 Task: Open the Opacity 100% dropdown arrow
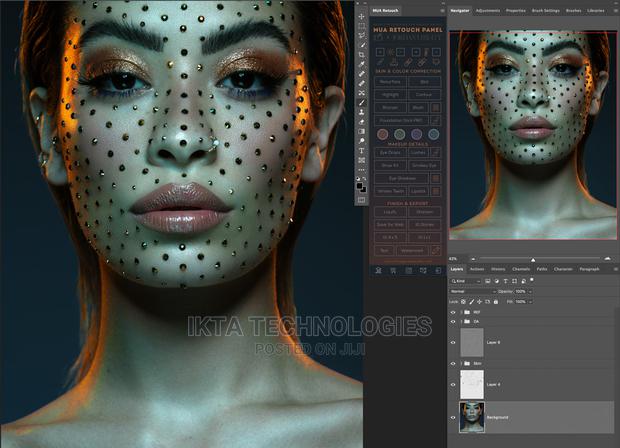coord(530,291)
